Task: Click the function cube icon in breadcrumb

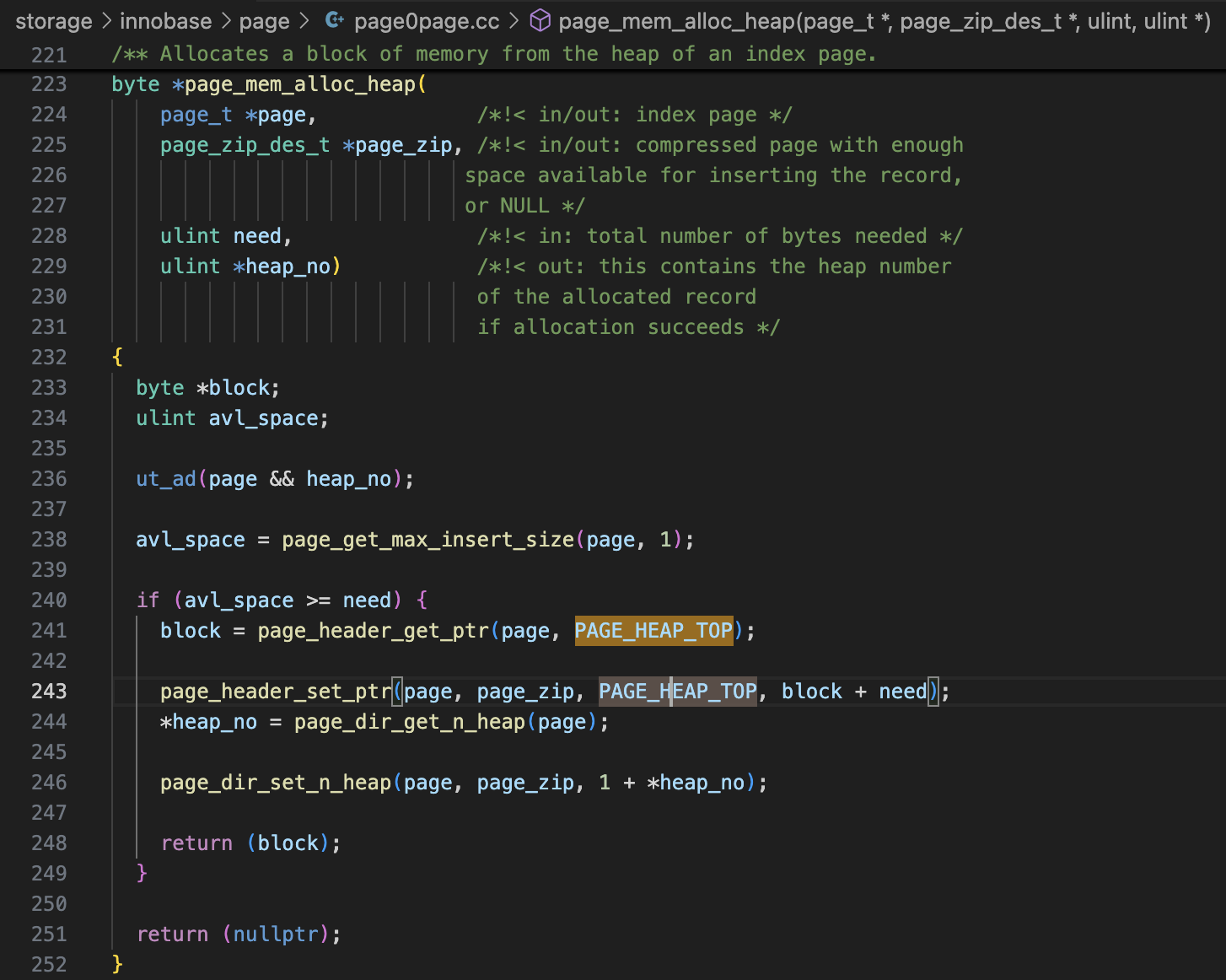Action: click(x=540, y=20)
